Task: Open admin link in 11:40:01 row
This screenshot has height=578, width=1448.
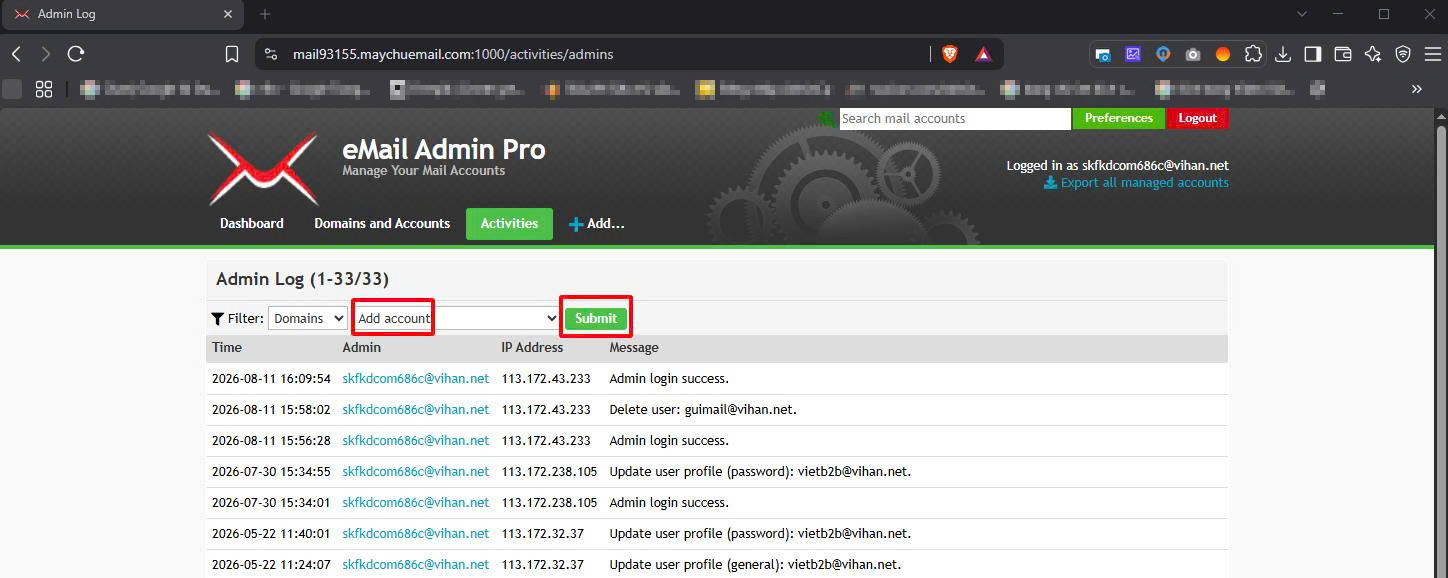Action: coord(416,533)
